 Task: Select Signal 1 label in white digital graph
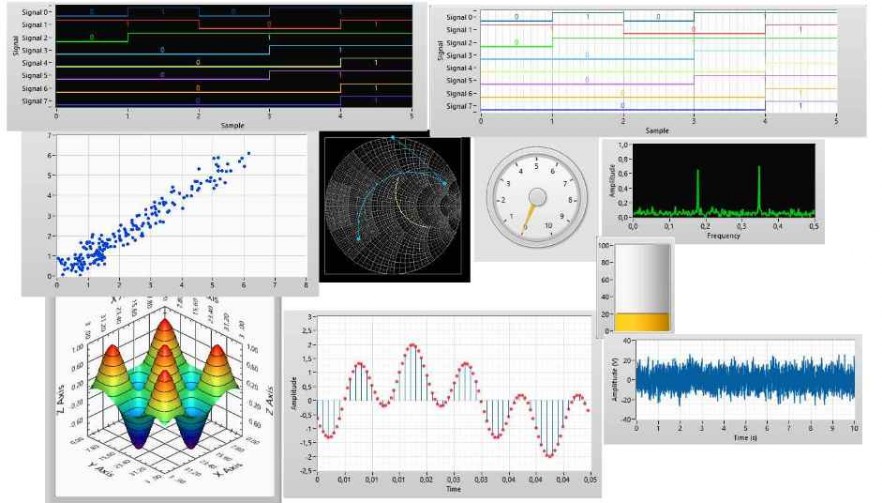(460, 30)
